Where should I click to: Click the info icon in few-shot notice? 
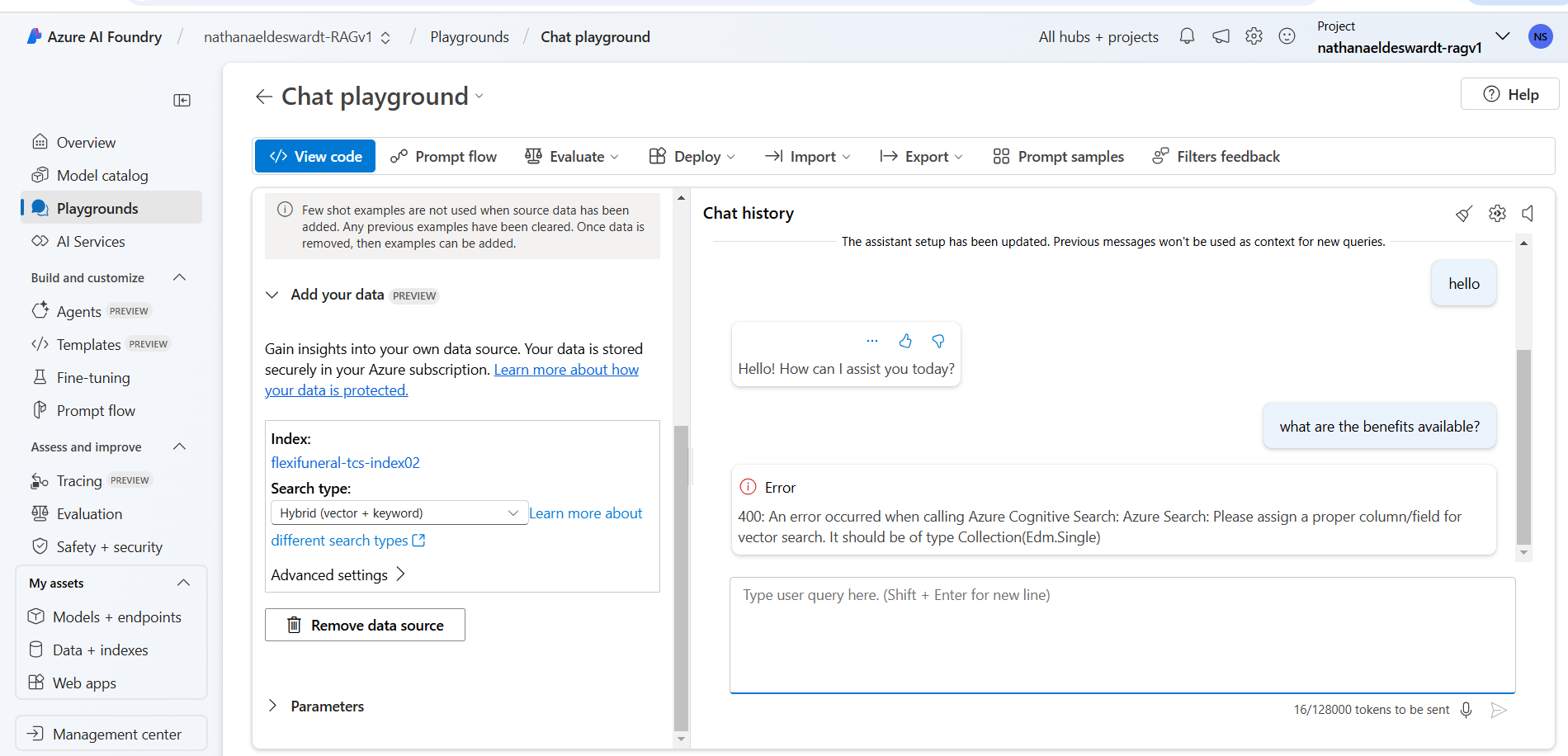(x=285, y=210)
